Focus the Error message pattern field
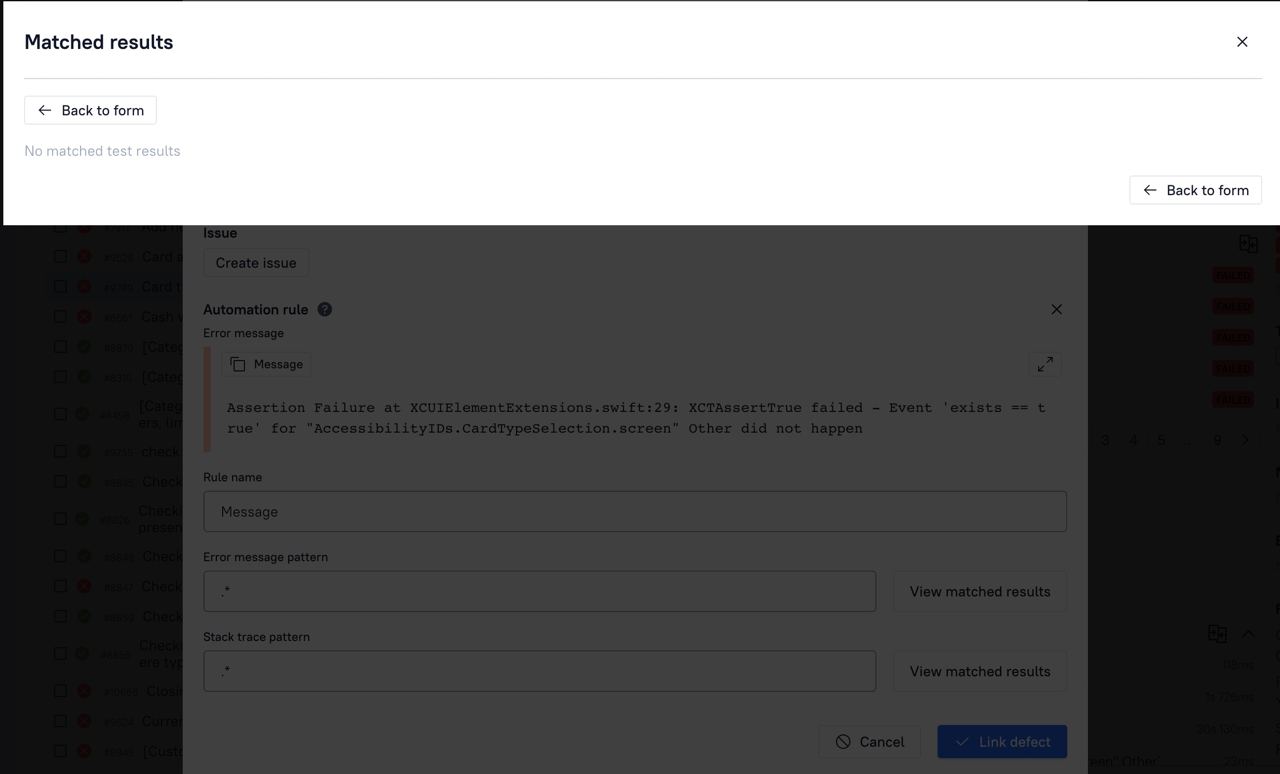Viewport: 1280px width, 774px height. 540,592
